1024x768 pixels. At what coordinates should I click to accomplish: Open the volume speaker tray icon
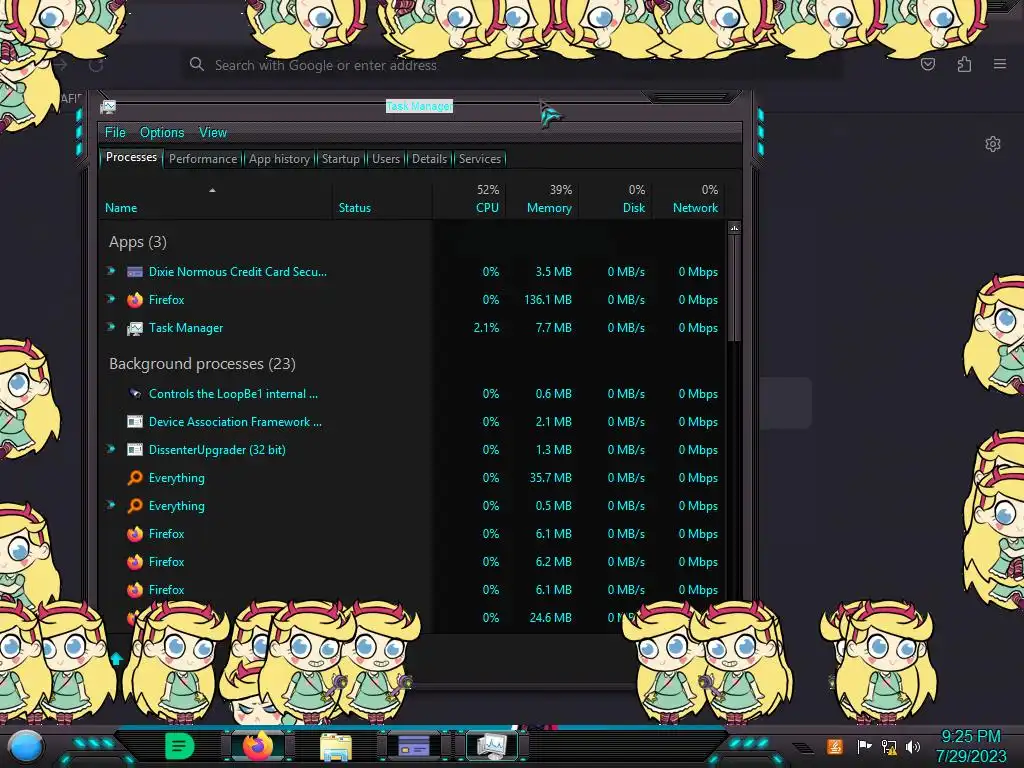coord(913,746)
